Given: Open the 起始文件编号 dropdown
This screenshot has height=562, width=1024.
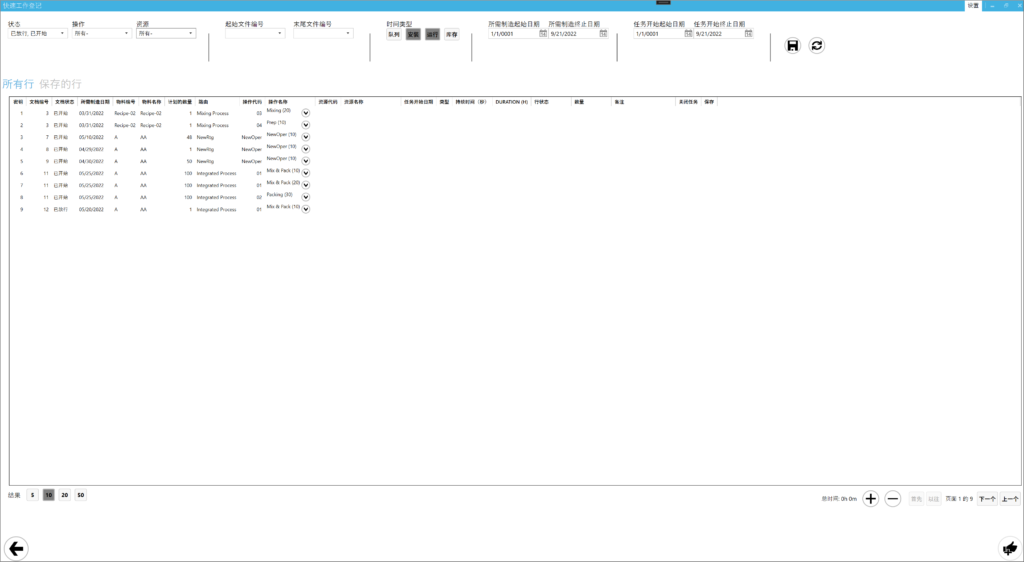Looking at the screenshot, I should [x=254, y=33].
